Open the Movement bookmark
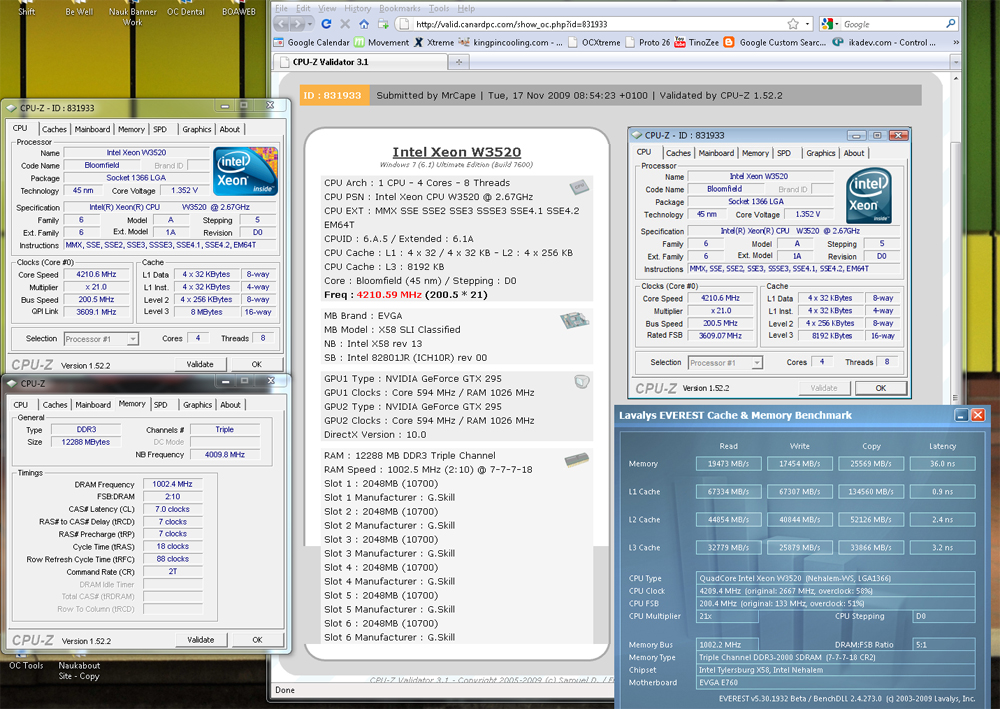The image size is (1000, 709). click(x=382, y=43)
